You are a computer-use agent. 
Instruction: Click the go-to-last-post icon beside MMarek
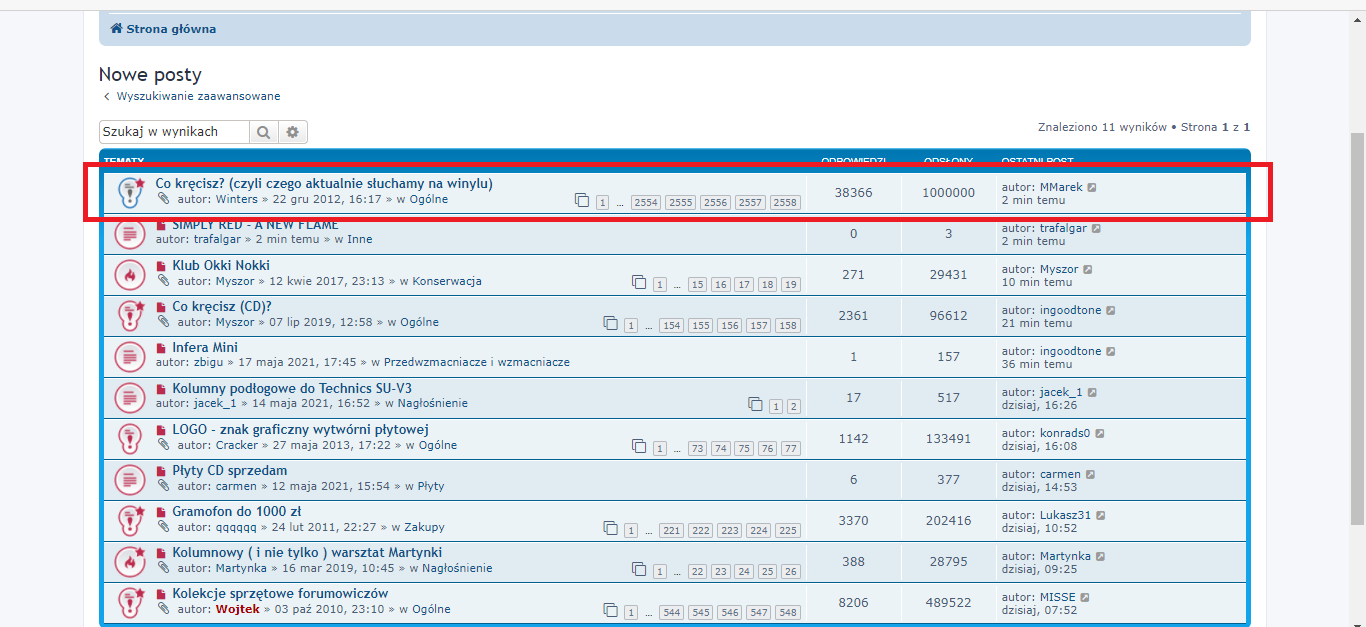(x=1092, y=188)
